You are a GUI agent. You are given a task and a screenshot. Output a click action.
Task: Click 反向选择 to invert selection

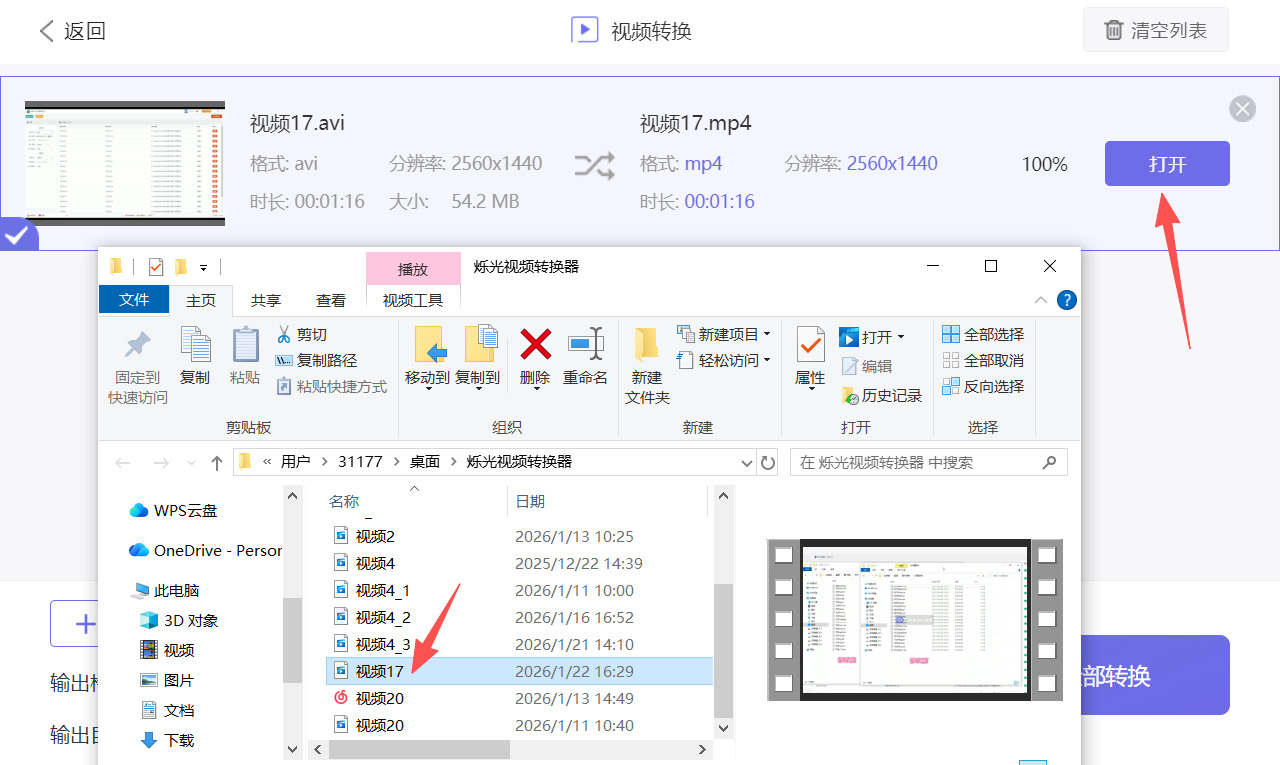983,386
